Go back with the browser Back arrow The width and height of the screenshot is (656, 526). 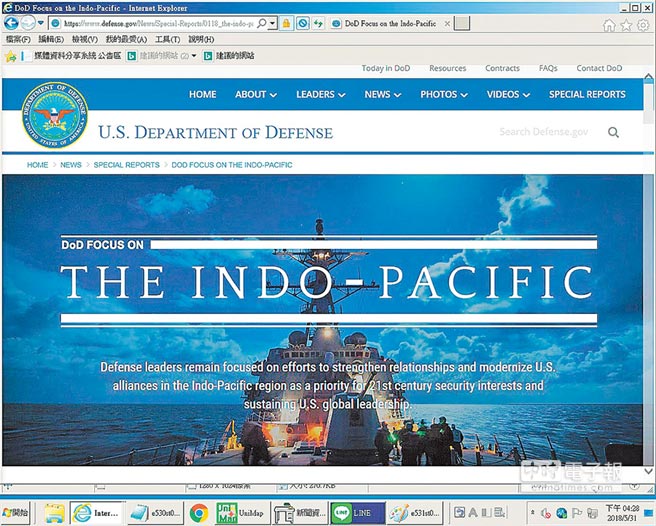pyautogui.click(x=11, y=23)
